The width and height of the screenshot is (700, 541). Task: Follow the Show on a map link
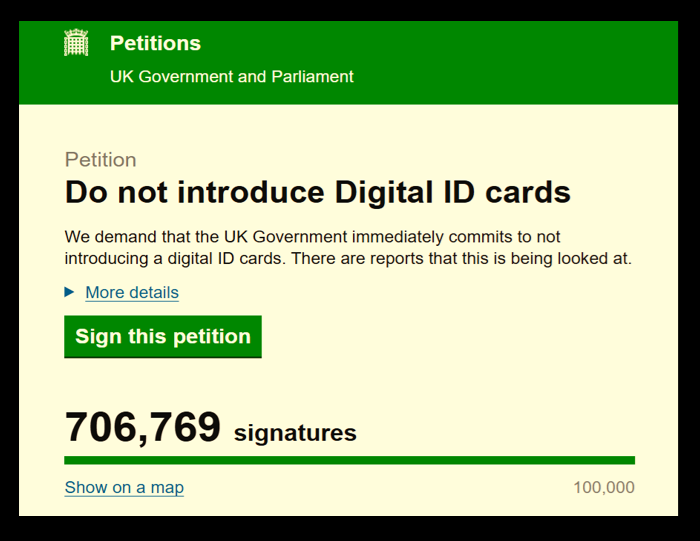124,487
